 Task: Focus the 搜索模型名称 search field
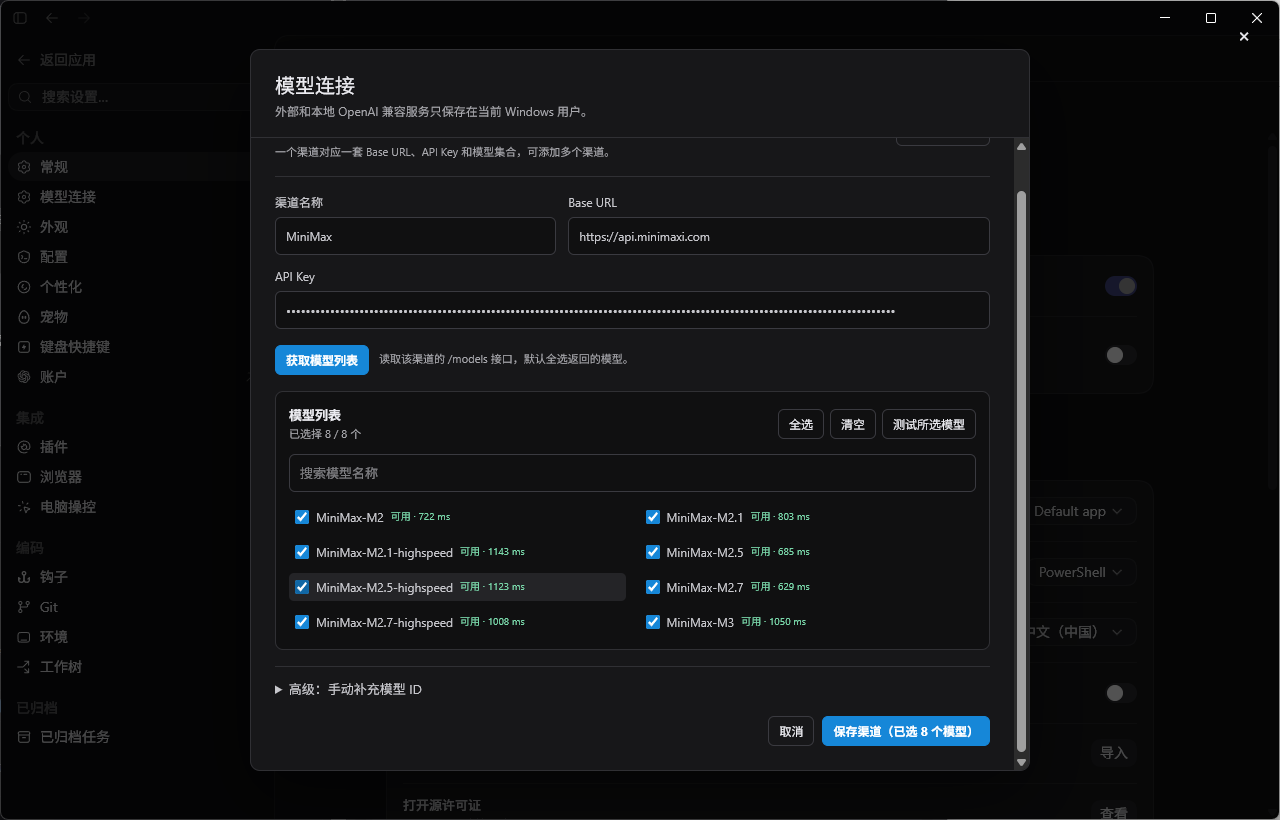click(x=632, y=473)
